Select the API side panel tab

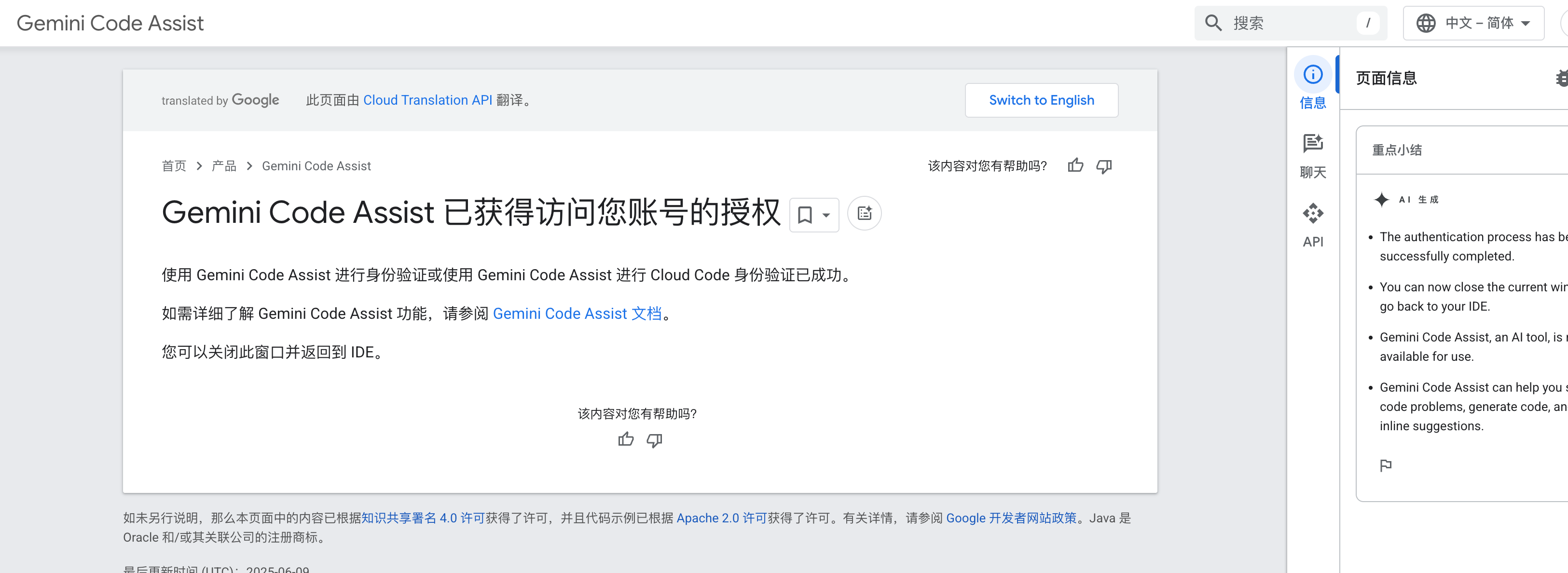pyautogui.click(x=1312, y=225)
